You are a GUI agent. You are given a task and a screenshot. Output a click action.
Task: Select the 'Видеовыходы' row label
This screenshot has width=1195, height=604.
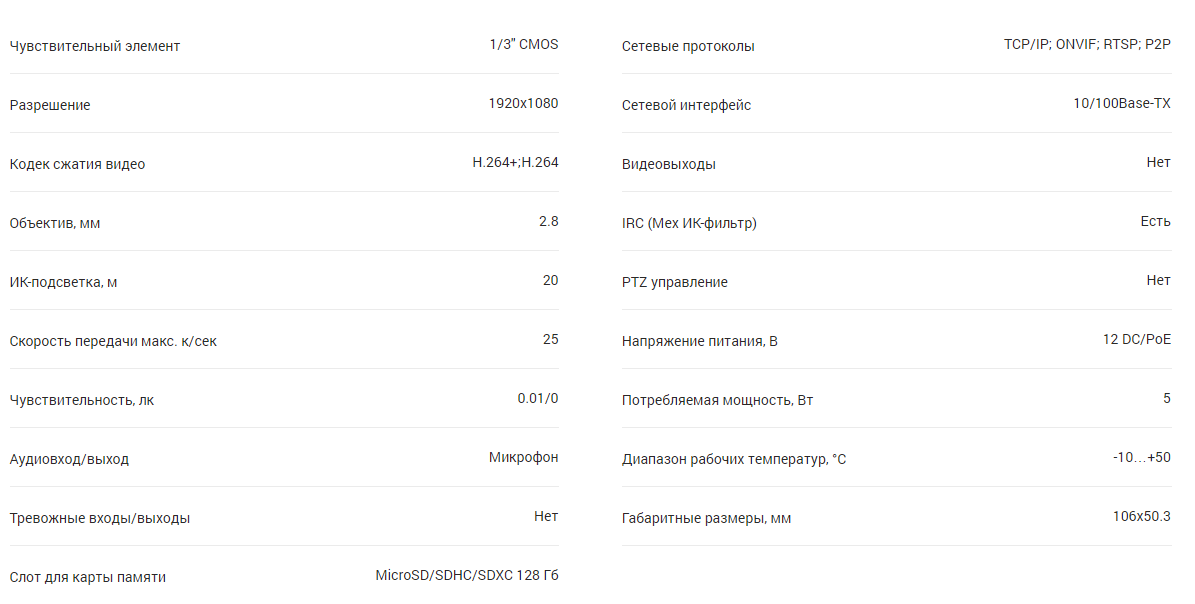(x=669, y=165)
